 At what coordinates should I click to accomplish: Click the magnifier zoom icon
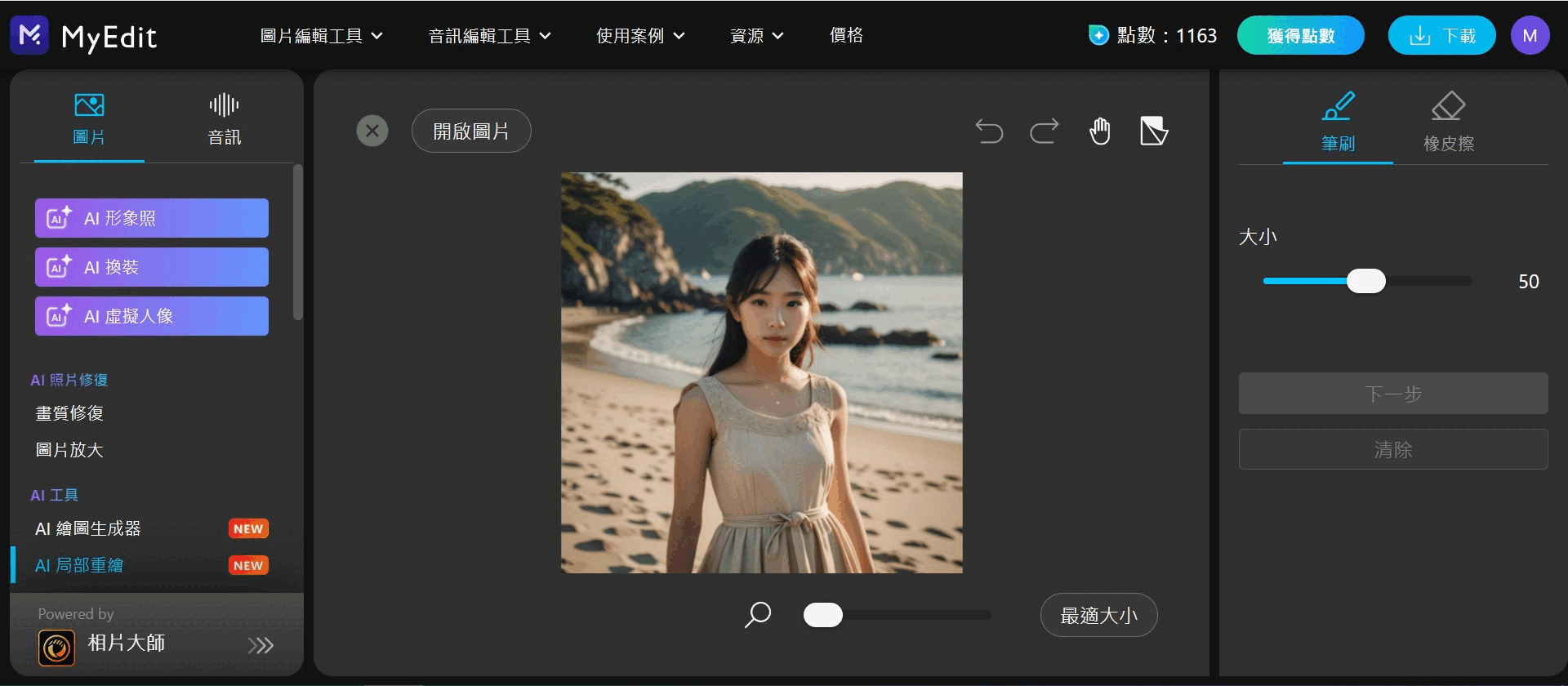758,615
